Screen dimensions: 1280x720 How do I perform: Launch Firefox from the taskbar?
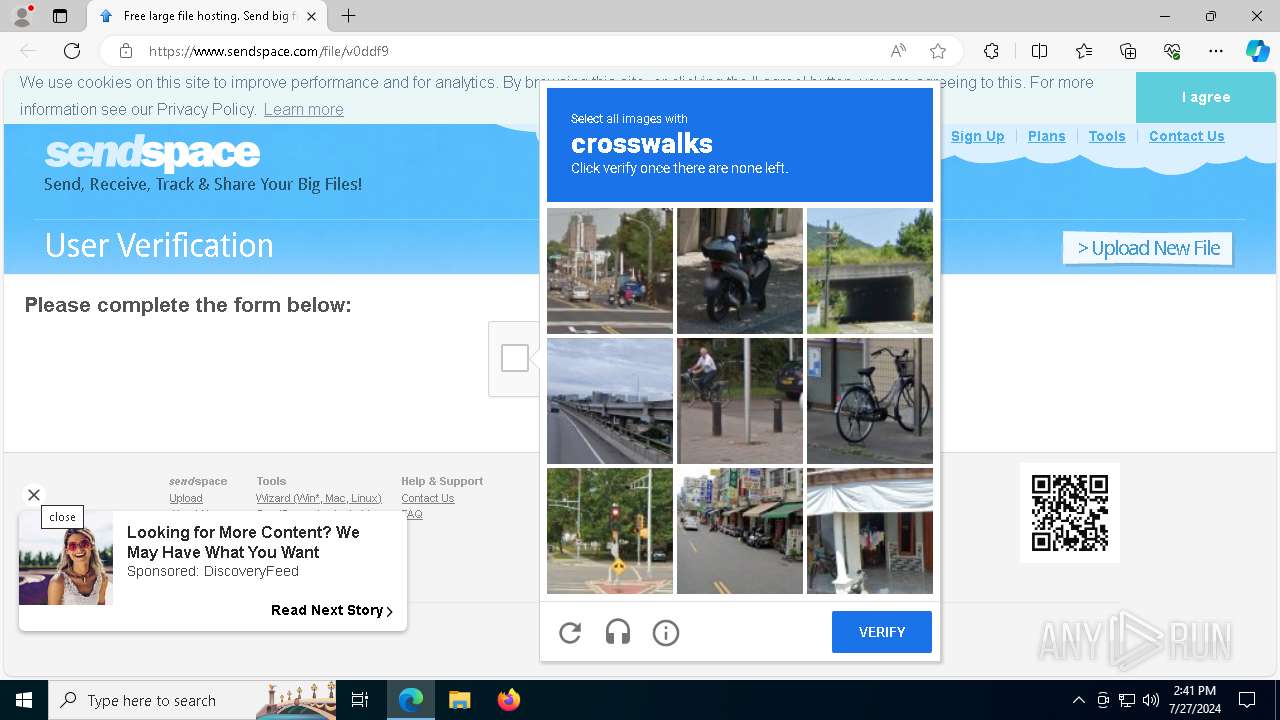pos(509,700)
